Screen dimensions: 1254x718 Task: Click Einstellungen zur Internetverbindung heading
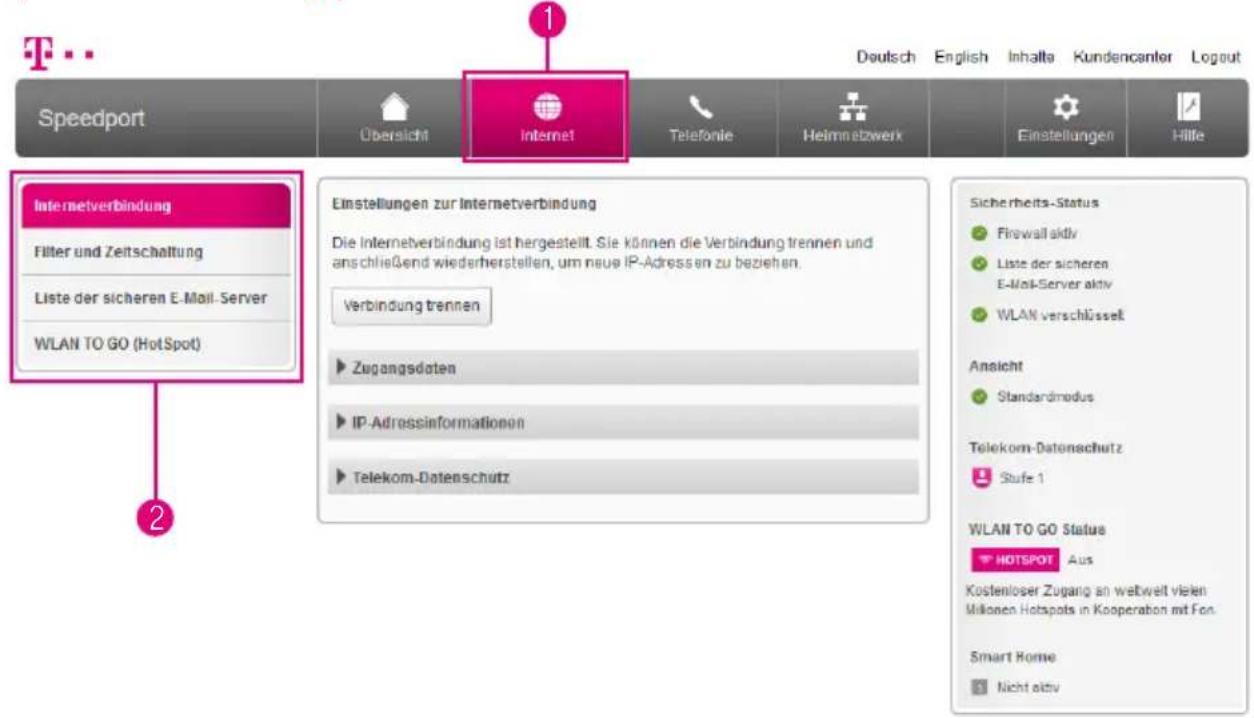pyautogui.click(x=463, y=203)
